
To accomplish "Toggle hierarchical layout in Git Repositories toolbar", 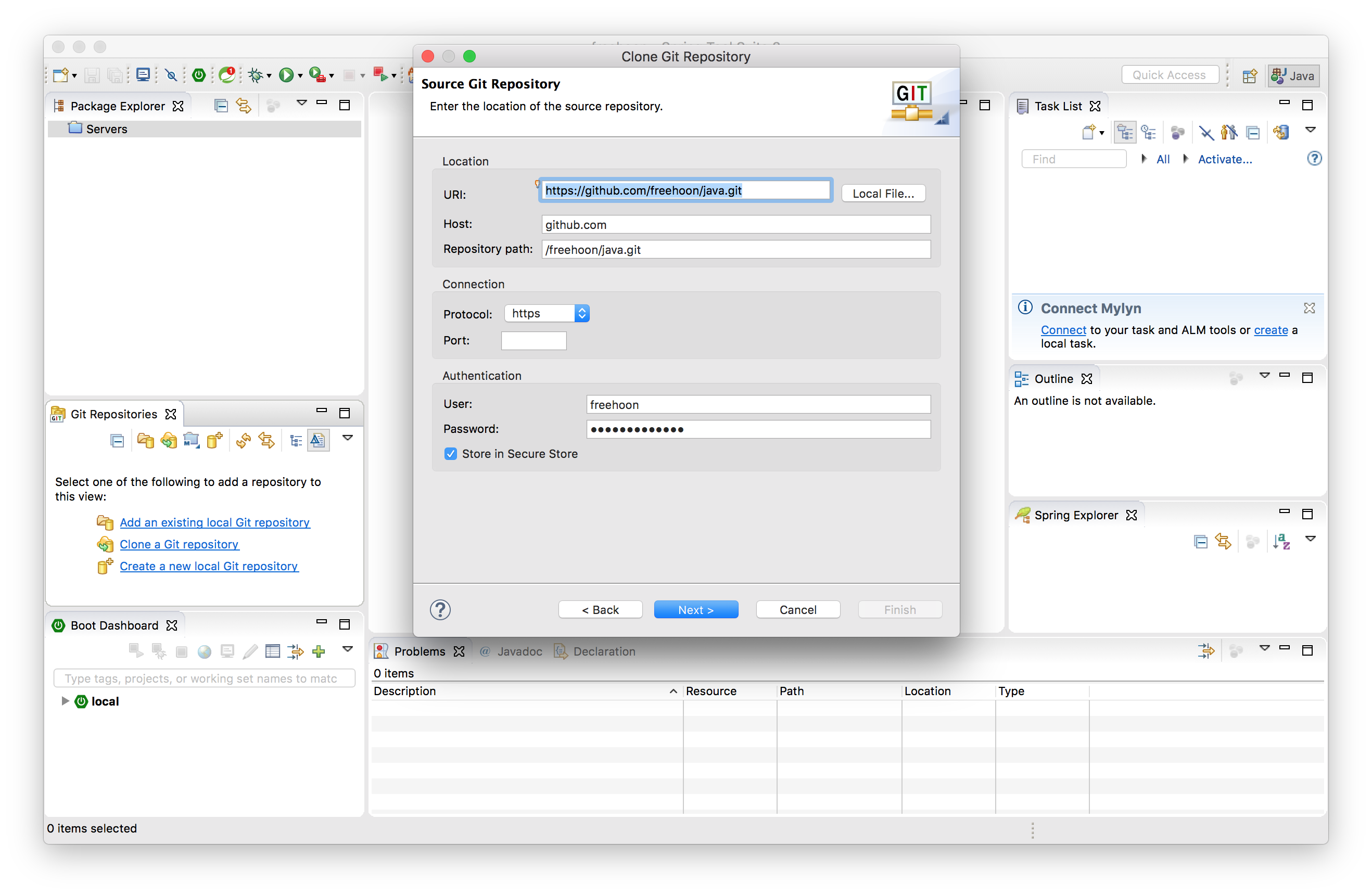I will (x=296, y=441).
